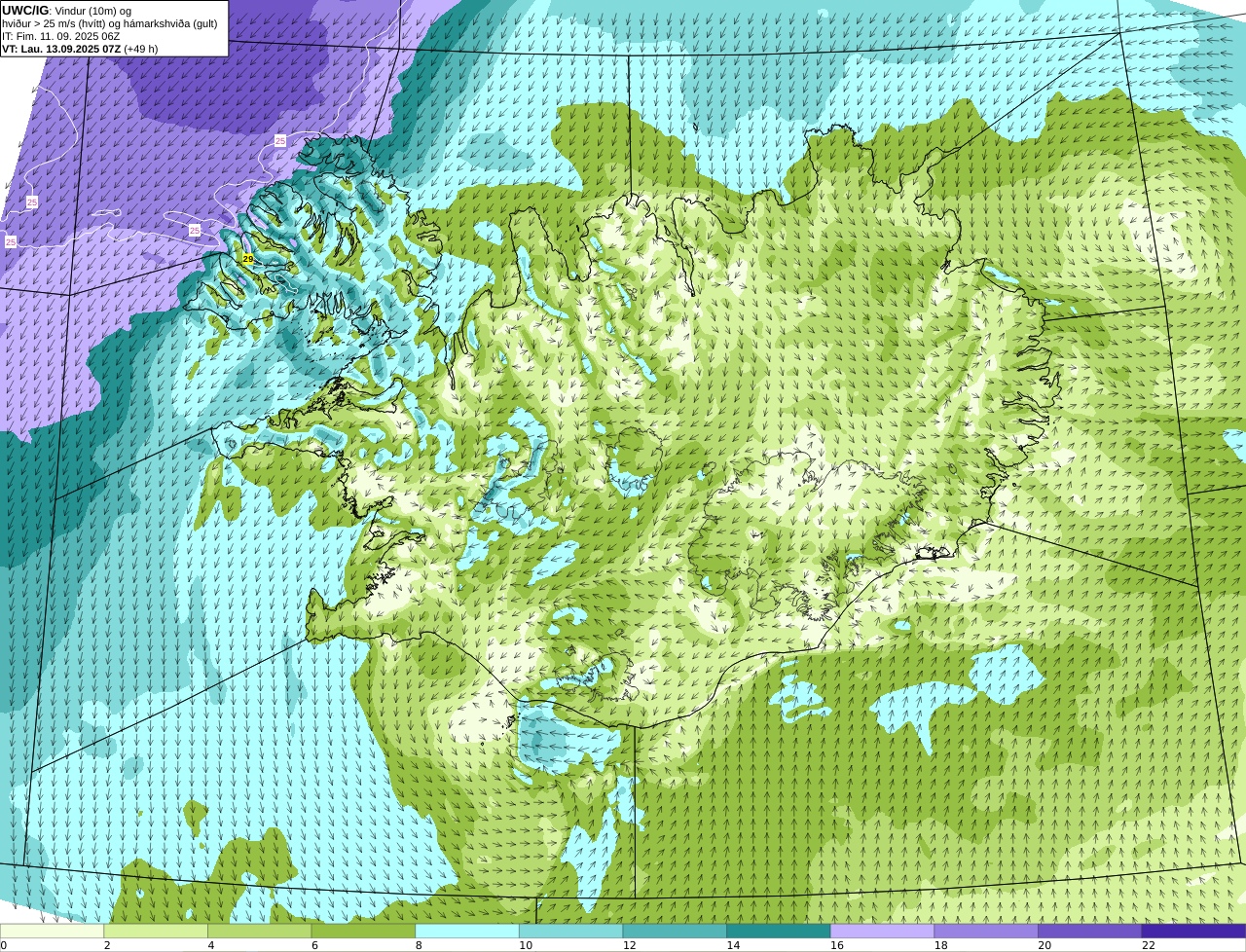Click the 18–20 m/s purple legend swatch
This screenshot has width=1246, height=952.
[x=986, y=932]
